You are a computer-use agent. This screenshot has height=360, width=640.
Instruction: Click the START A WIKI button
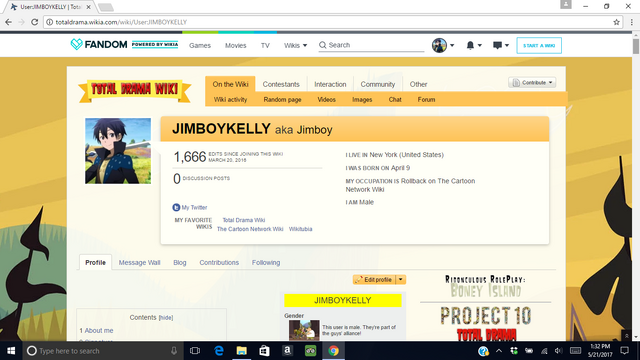pyautogui.click(x=539, y=45)
